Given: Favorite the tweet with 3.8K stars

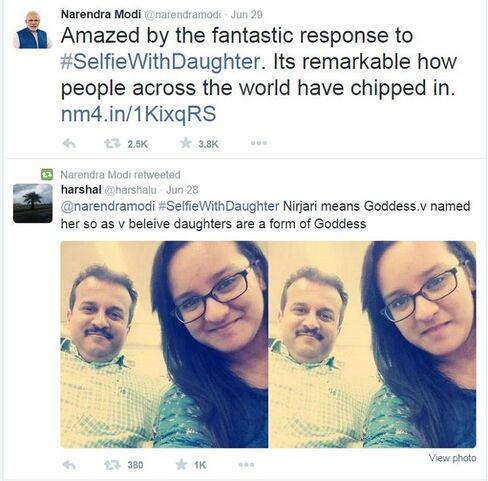Looking at the screenshot, I should [186, 143].
